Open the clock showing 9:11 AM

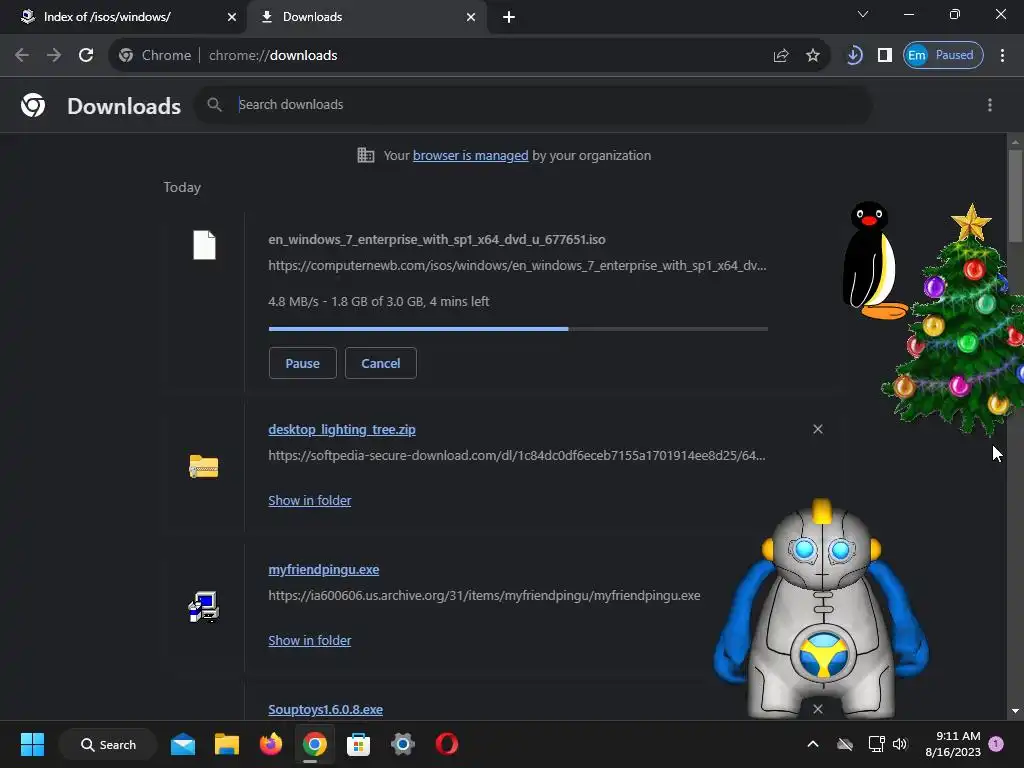point(953,744)
